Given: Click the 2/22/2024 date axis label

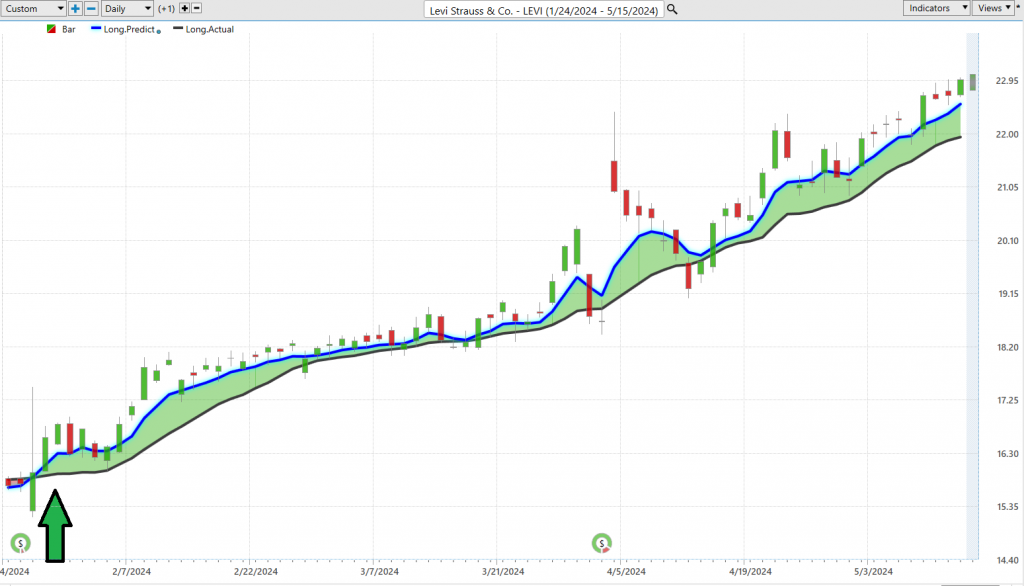Looking at the screenshot, I should click(x=255, y=572).
